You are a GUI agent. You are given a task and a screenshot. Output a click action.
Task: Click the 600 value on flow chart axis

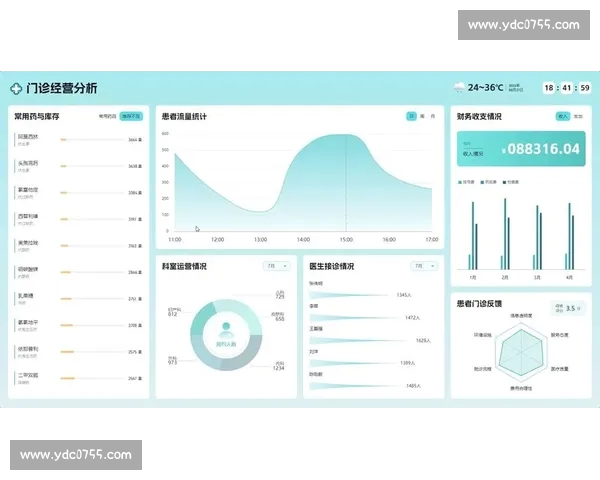coord(165,134)
